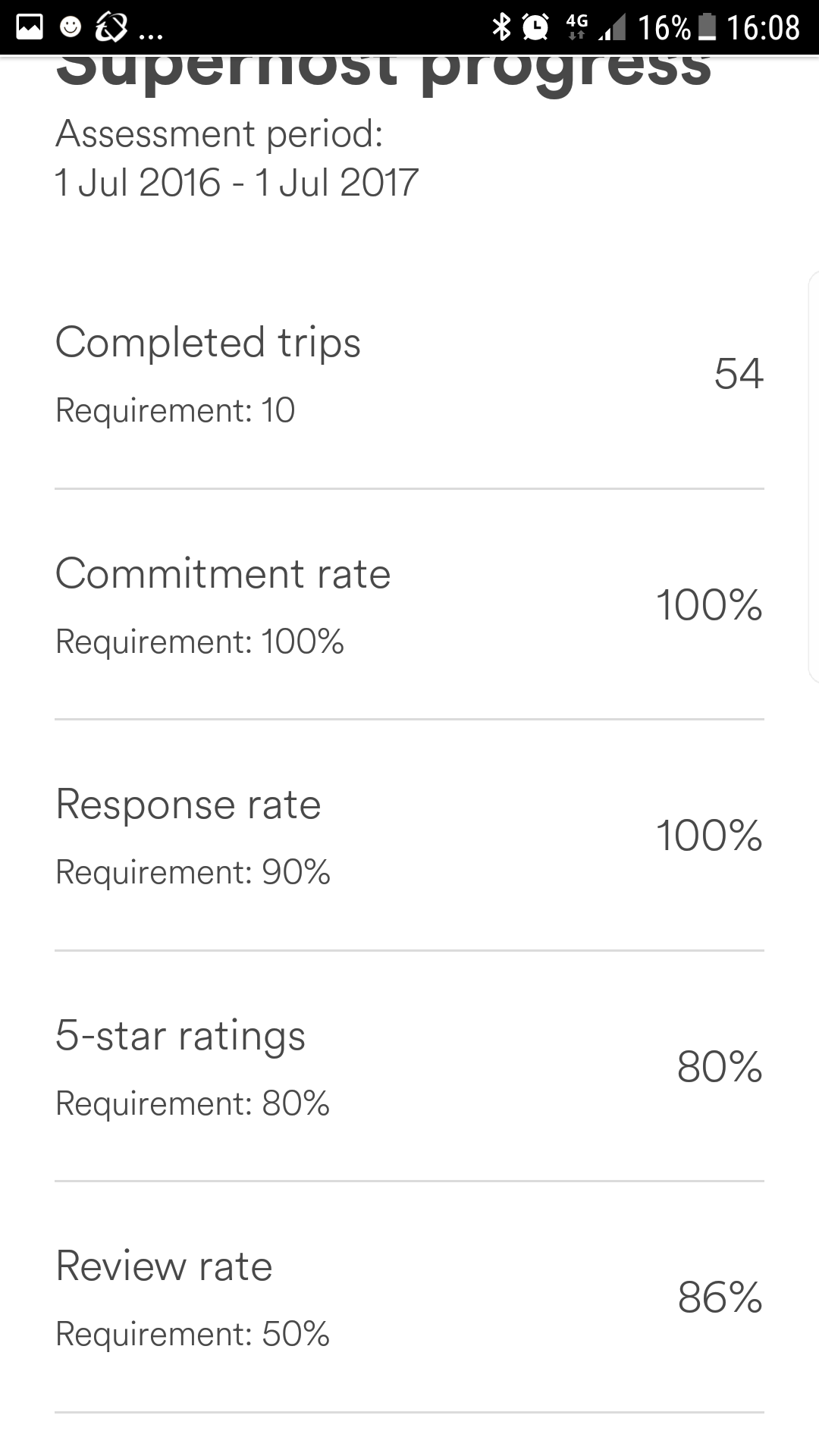Tap the 80% five-star ratings value
The image size is (819, 1456).
tap(720, 1067)
